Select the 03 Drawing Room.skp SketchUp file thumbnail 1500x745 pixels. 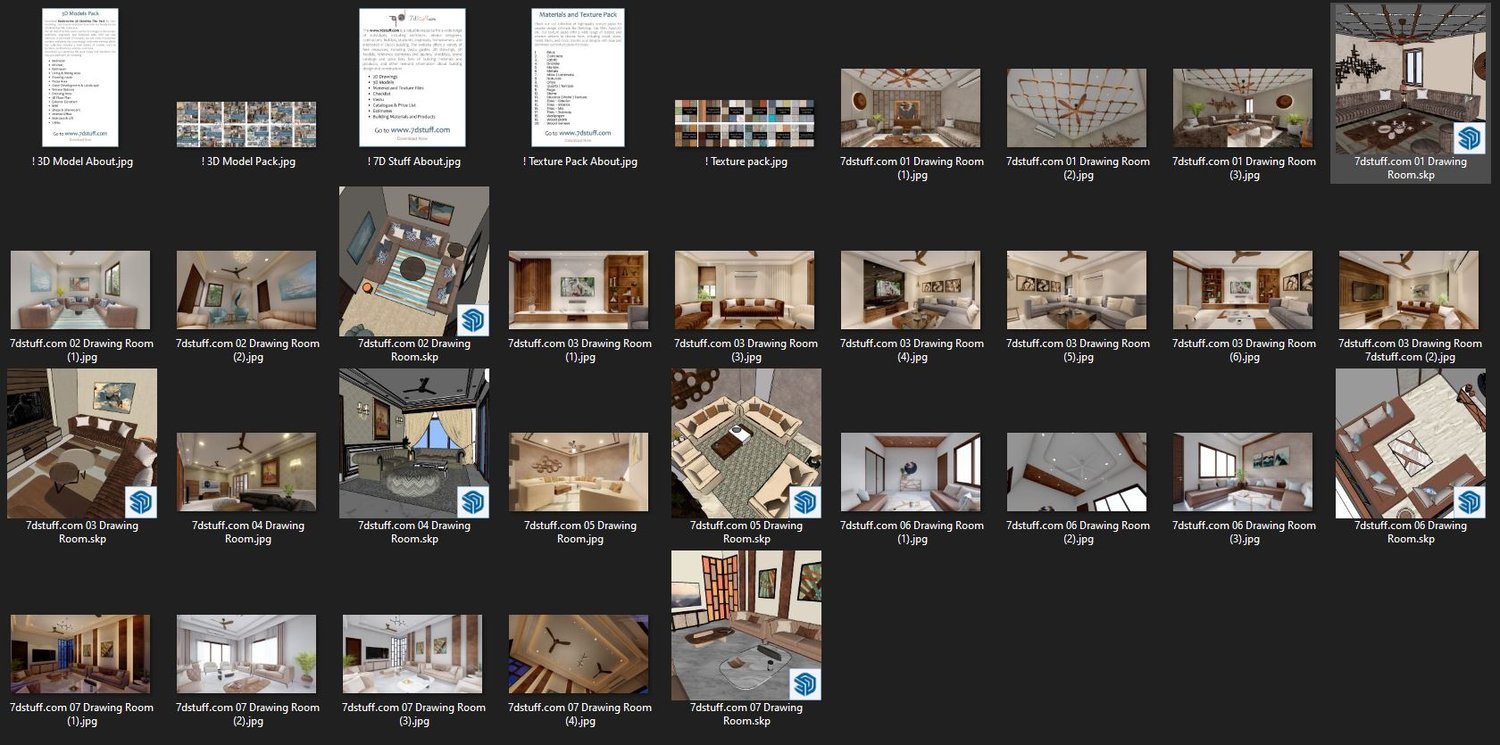coord(82,443)
